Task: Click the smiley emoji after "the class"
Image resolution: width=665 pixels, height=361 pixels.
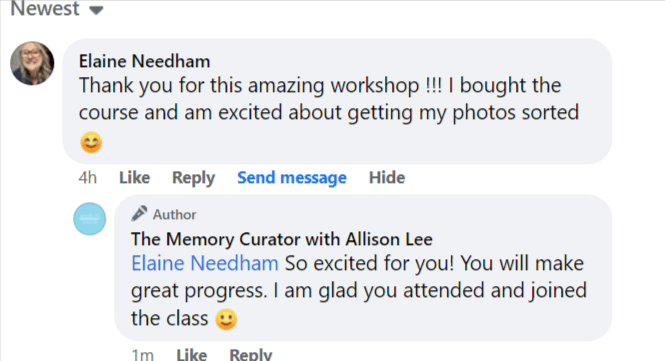Action: pos(226,319)
